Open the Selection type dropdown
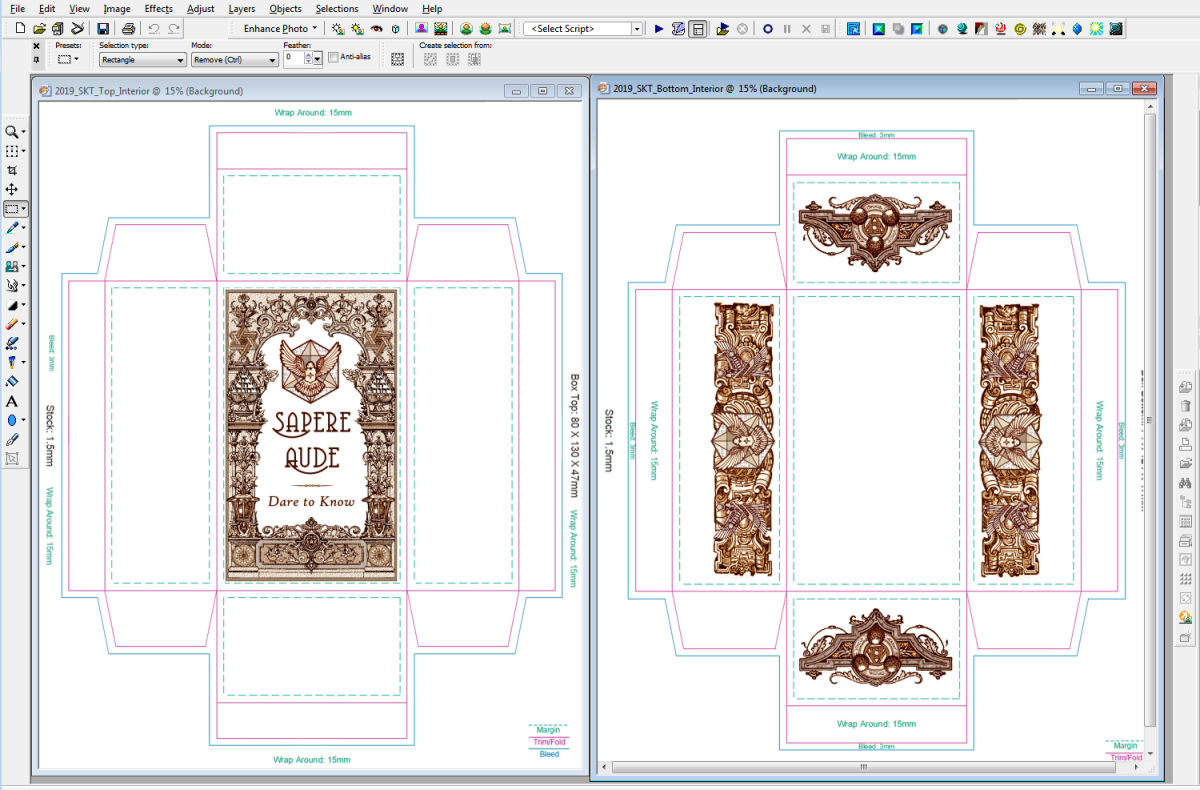This screenshot has height=790, width=1200. point(142,60)
